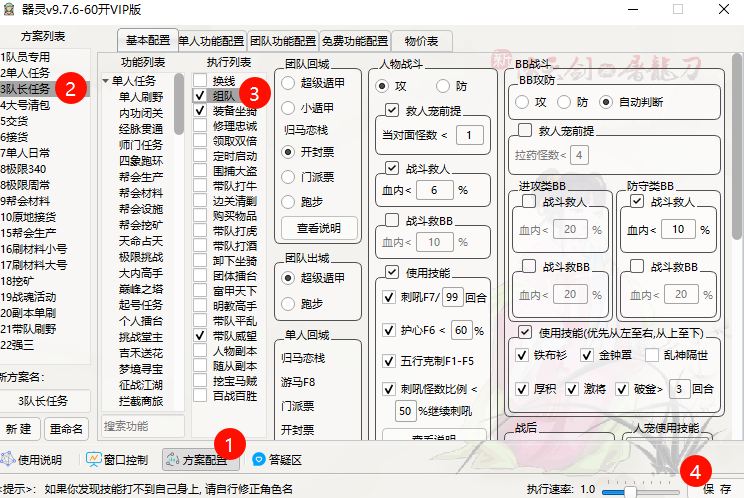744x498 pixels.
Task: Select 帮会生产 in the 功能列表 tree
Action: pyautogui.click(x=139, y=177)
